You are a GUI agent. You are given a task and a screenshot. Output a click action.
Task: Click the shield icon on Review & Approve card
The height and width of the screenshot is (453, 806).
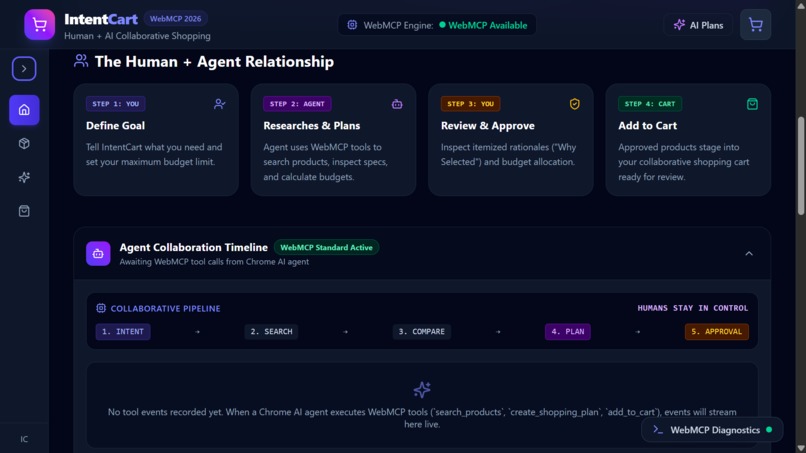575,104
